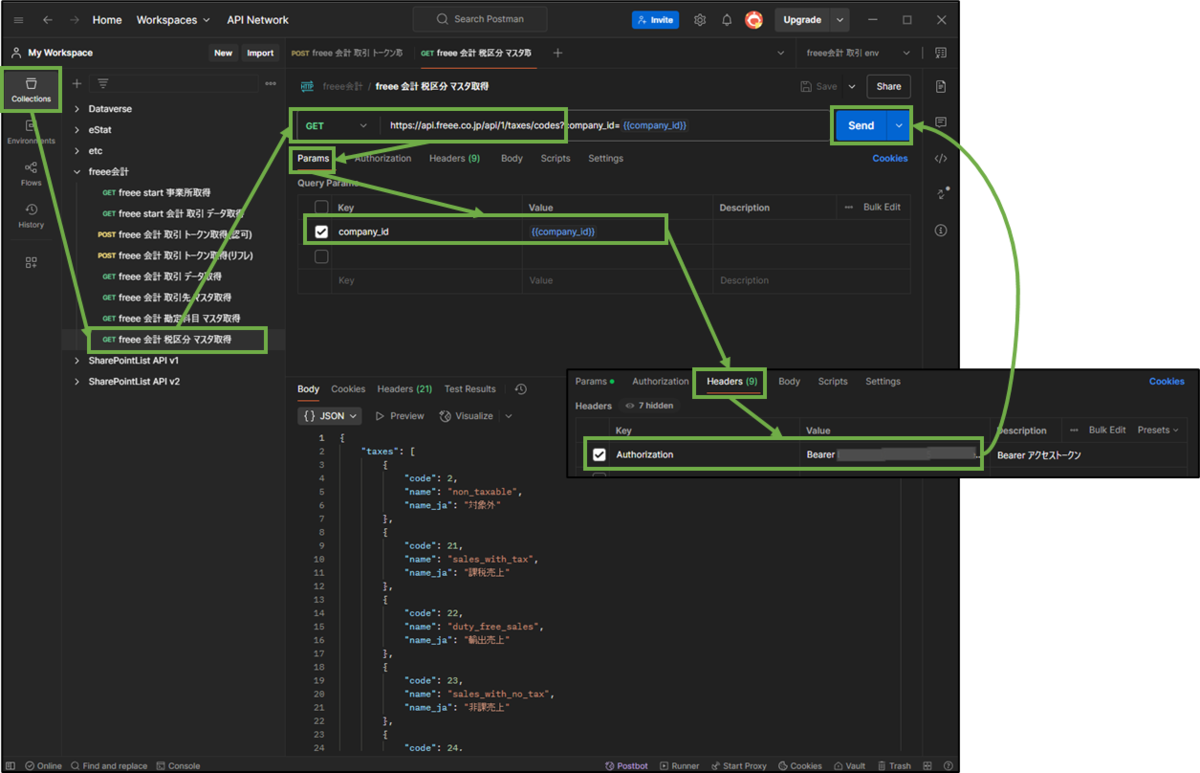Open the documentation icon in right sidebar
The width and height of the screenshot is (1200, 773).
coord(940,87)
